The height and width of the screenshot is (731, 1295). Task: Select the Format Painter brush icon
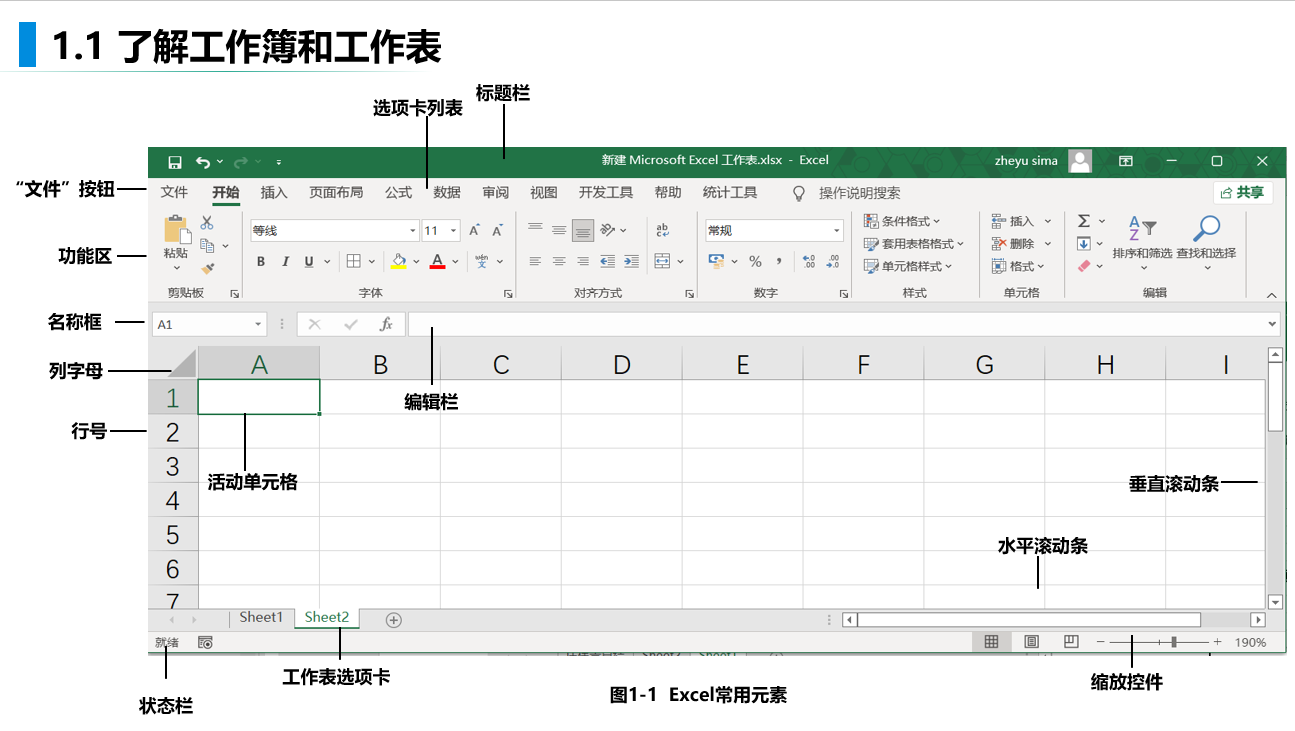[207, 267]
